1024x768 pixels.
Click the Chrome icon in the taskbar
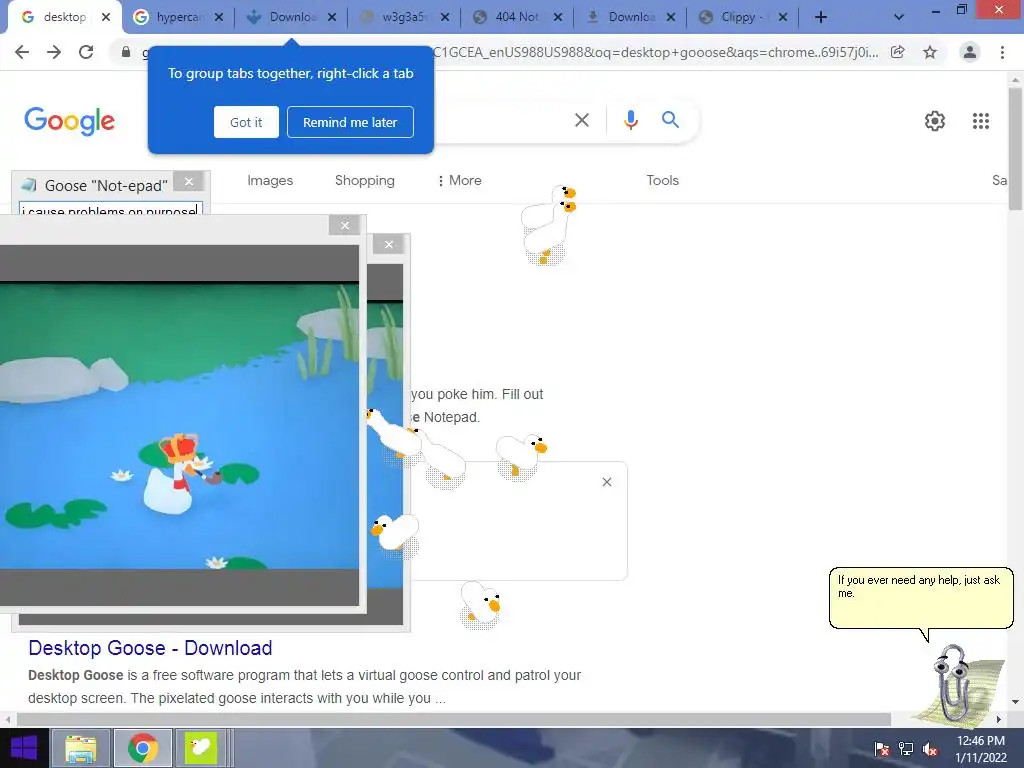(143, 748)
